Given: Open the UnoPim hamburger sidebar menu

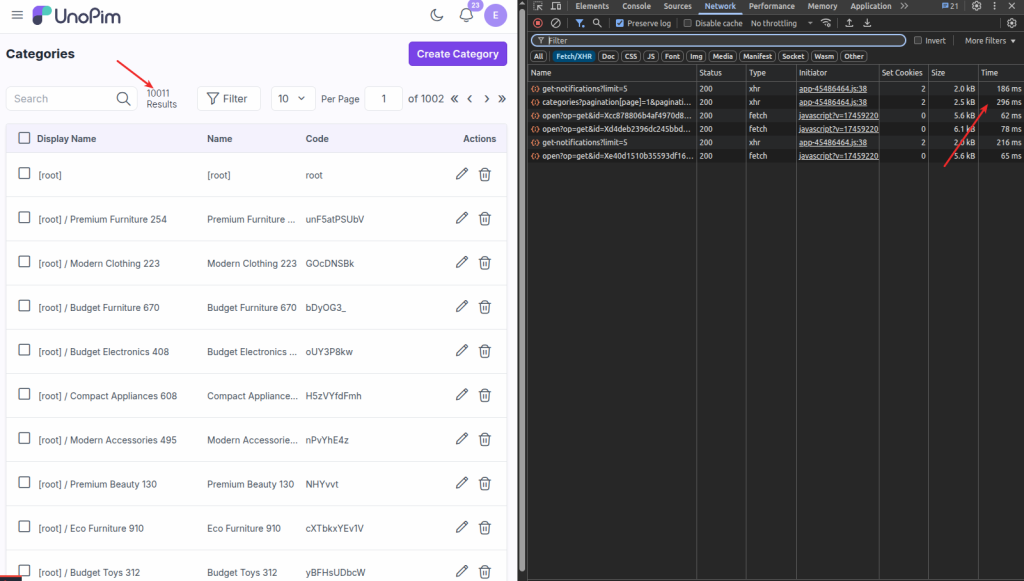Looking at the screenshot, I should point(17,15).
